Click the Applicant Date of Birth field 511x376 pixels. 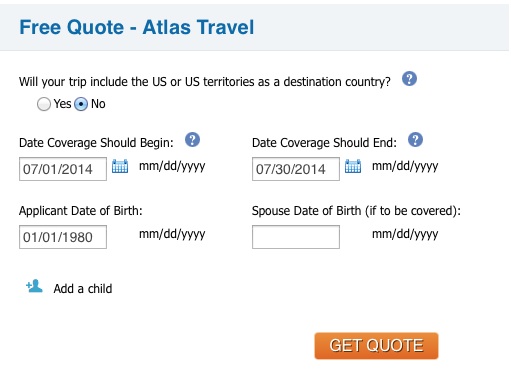(x=63, y=237)
